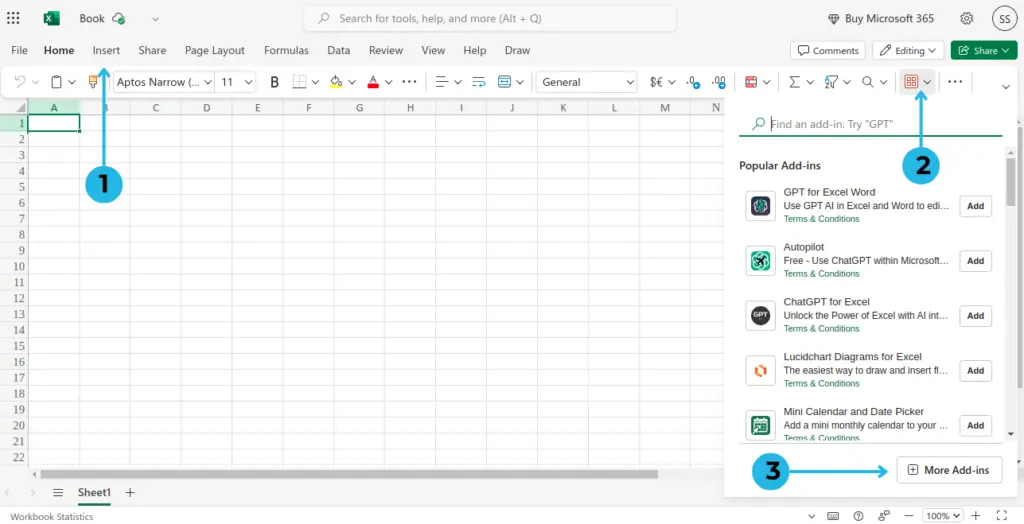Screen dimensions: 1024x524
Task: Expand the ribbon display options chevron
Action: [1006, 87]
